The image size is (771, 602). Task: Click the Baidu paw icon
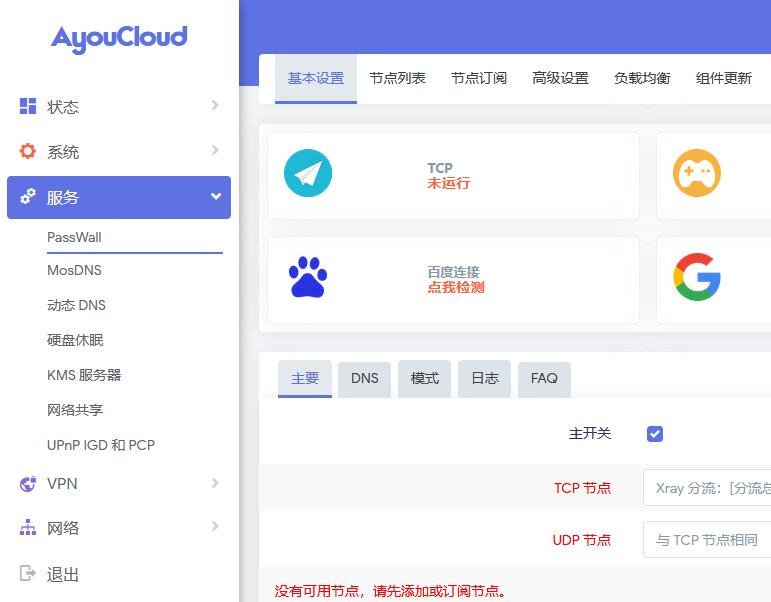pyautogui.click(x=307, y=278)
